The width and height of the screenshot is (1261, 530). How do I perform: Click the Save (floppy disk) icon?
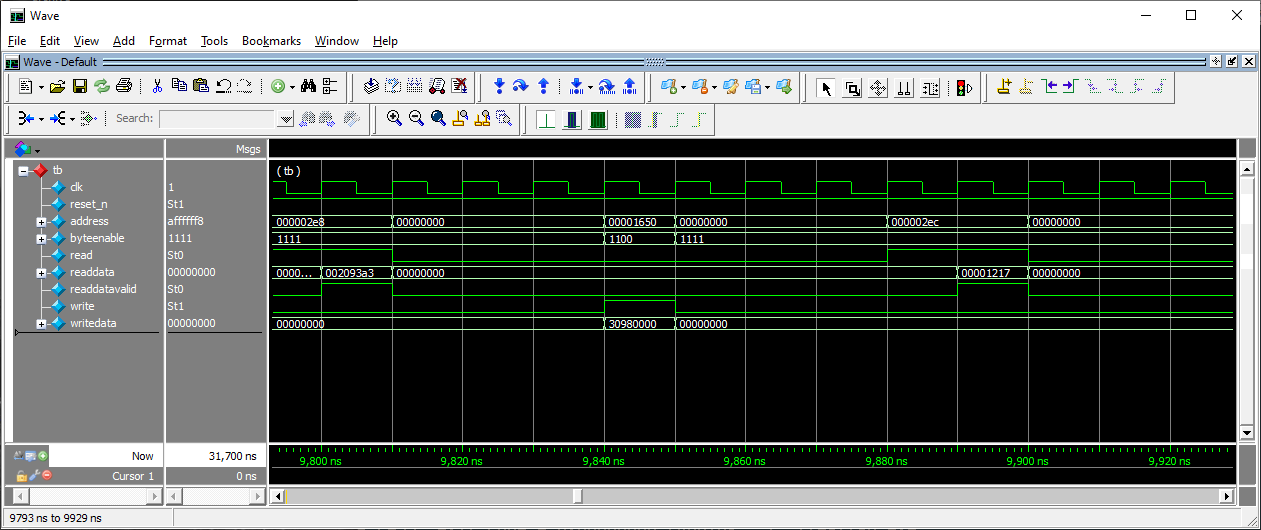pyautogui.click(x=80, y=87)
